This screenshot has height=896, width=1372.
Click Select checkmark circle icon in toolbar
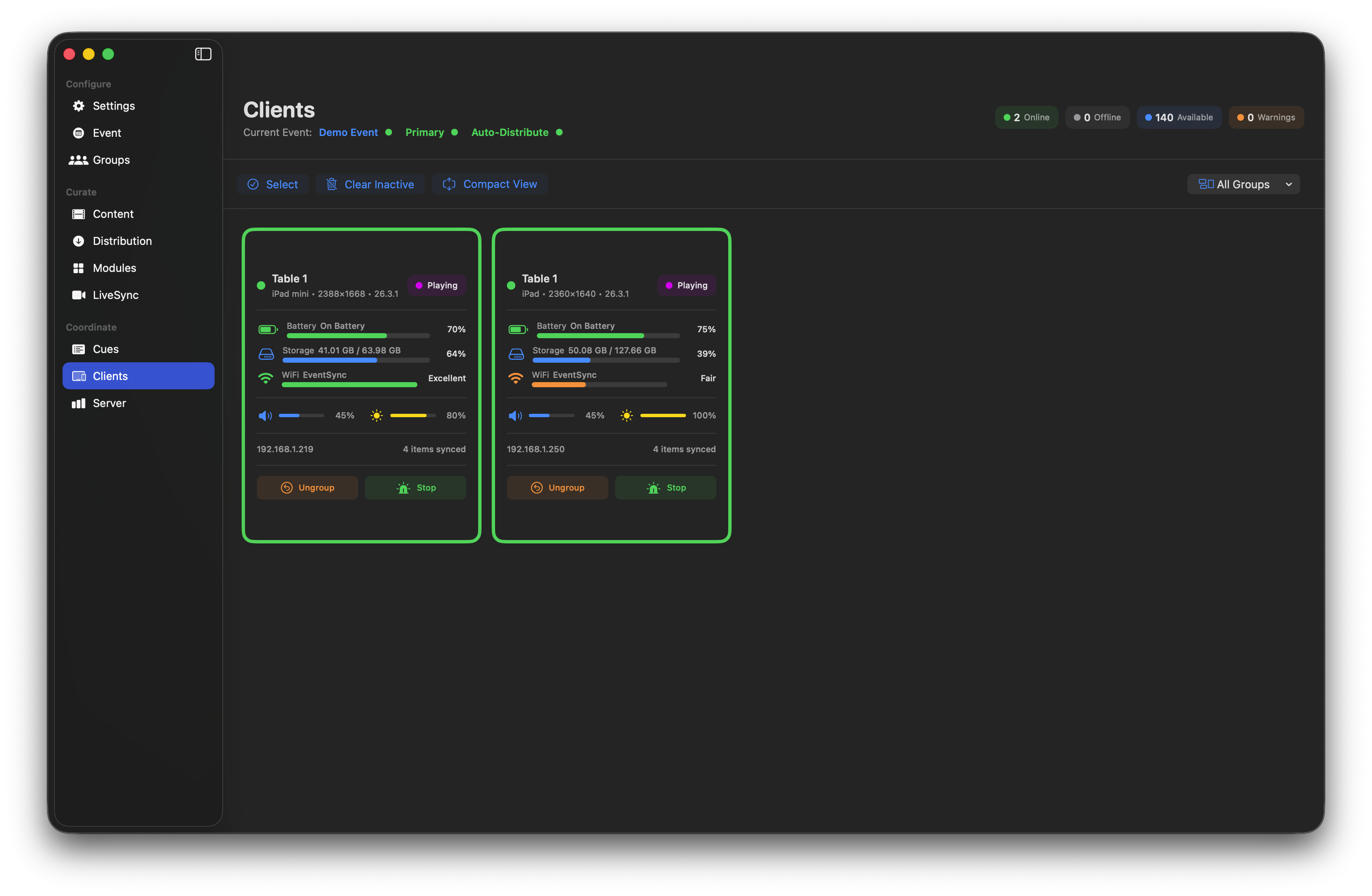coord(253,185)
